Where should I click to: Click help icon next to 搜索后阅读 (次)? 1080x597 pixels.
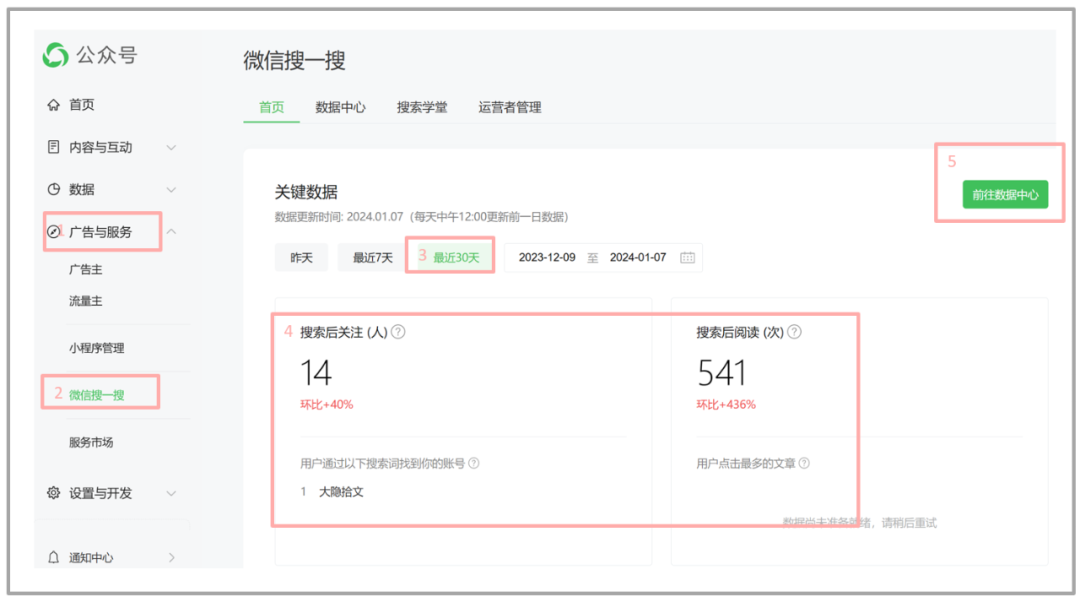[x=794, y=332]
